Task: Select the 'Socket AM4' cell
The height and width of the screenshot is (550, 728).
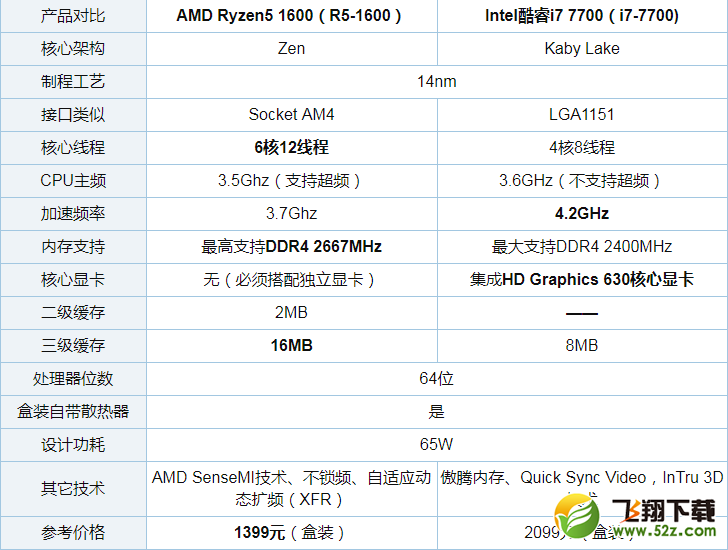Action: click(292, 115)
